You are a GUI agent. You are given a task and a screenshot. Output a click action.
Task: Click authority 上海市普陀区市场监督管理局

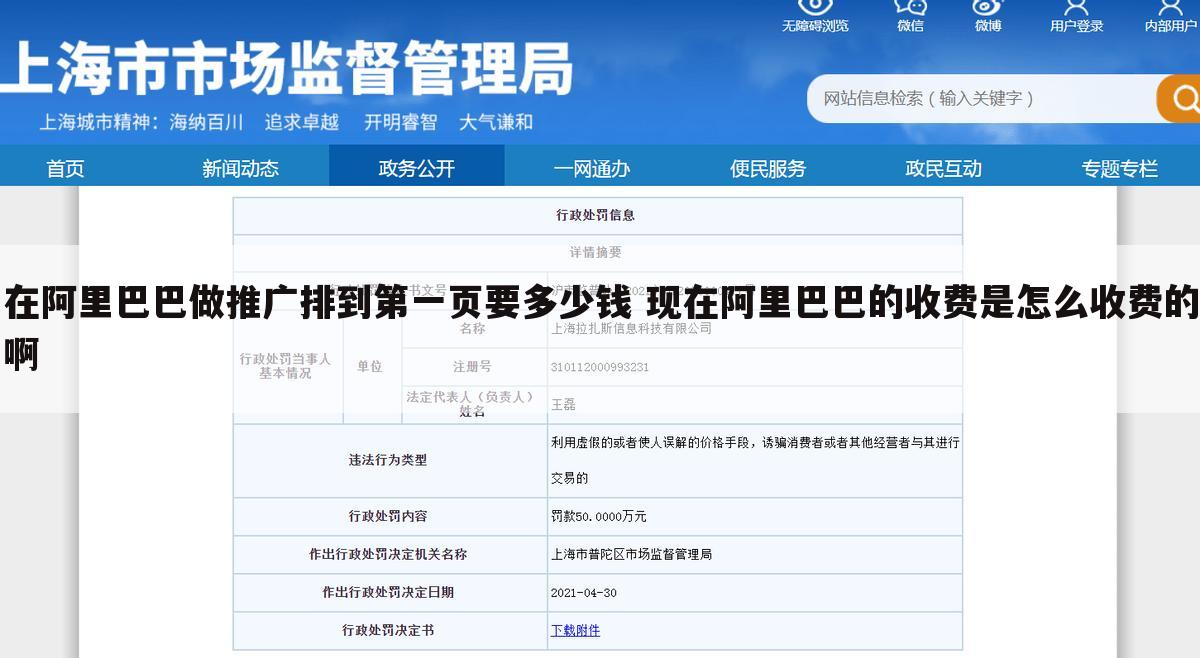click(631, 554)
